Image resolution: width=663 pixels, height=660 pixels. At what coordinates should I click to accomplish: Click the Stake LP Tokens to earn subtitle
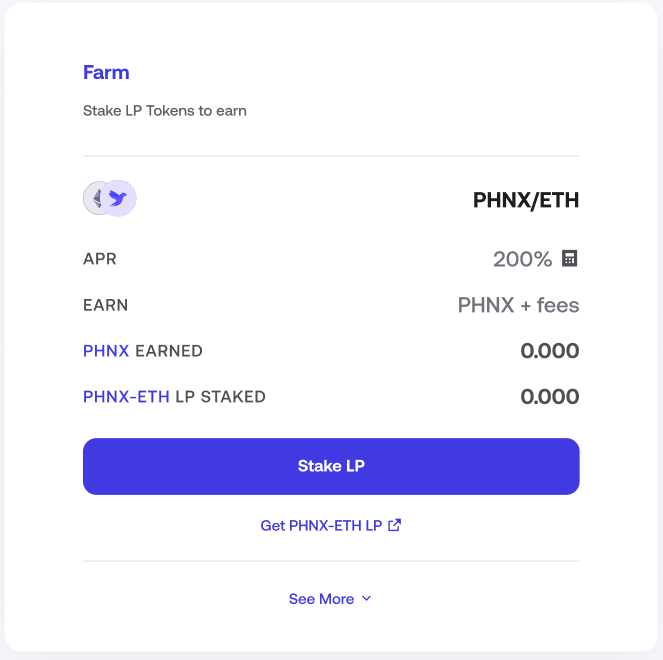coord(164,111)
